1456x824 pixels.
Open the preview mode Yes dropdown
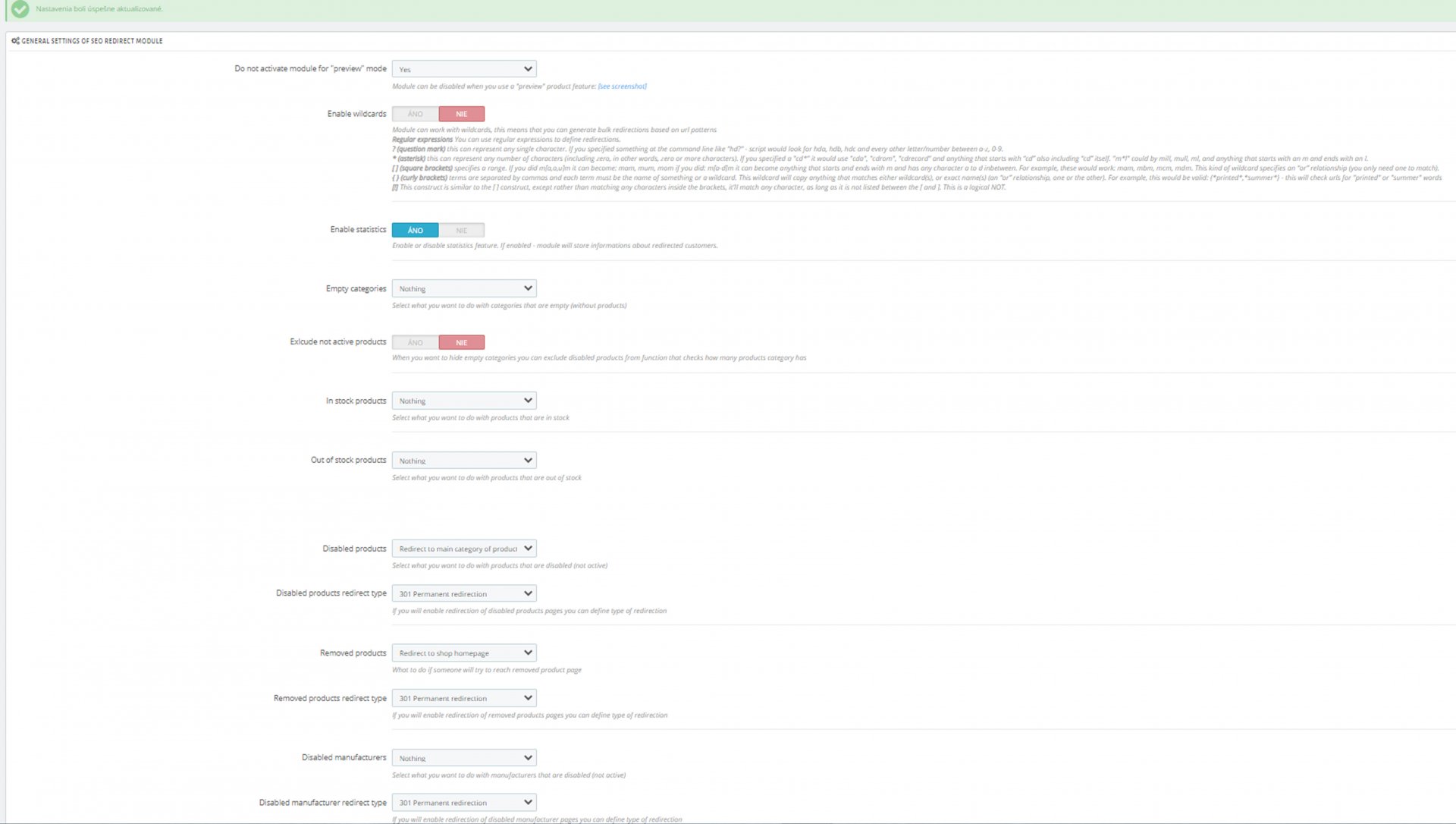463,69
